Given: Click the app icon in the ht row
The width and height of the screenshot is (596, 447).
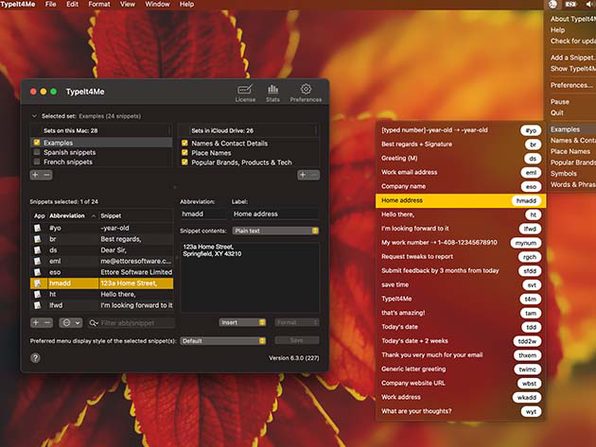Looking at the screenshot, I should (37, 294).
